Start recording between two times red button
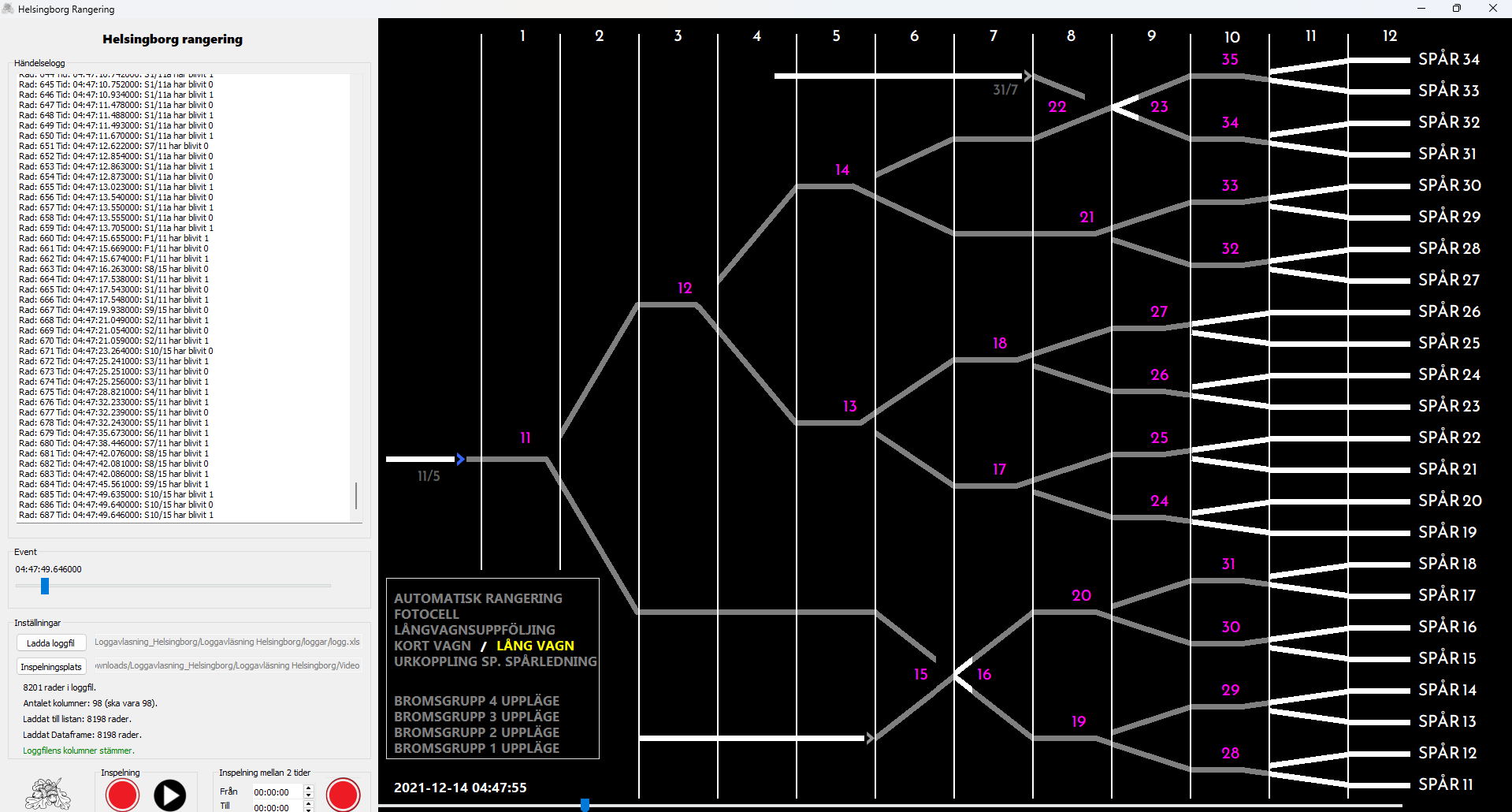Image resolution: width=1512 pixels, height=812 pixels. point(343,794)
